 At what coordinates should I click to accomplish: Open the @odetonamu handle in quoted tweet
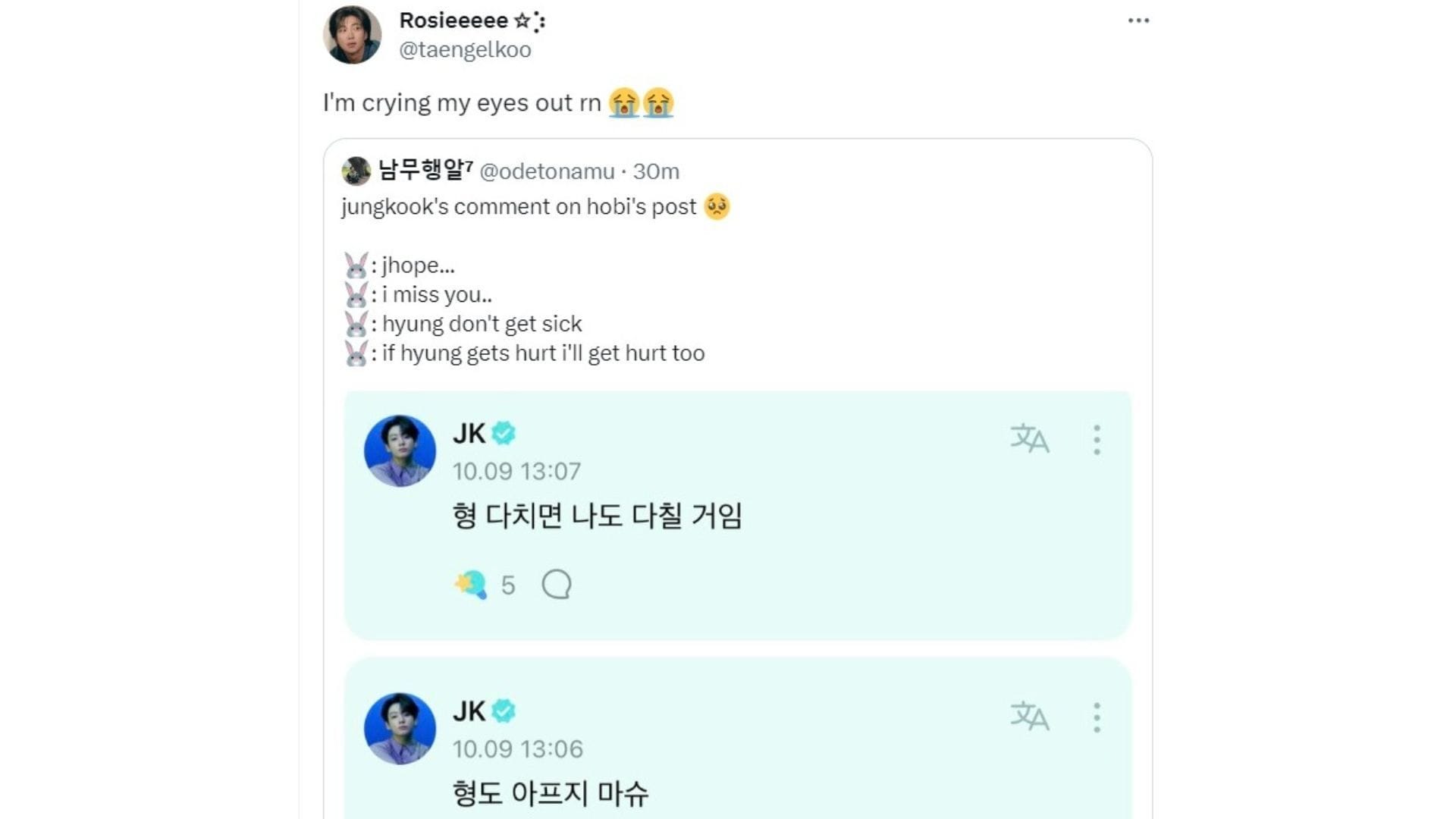point(547,171)
